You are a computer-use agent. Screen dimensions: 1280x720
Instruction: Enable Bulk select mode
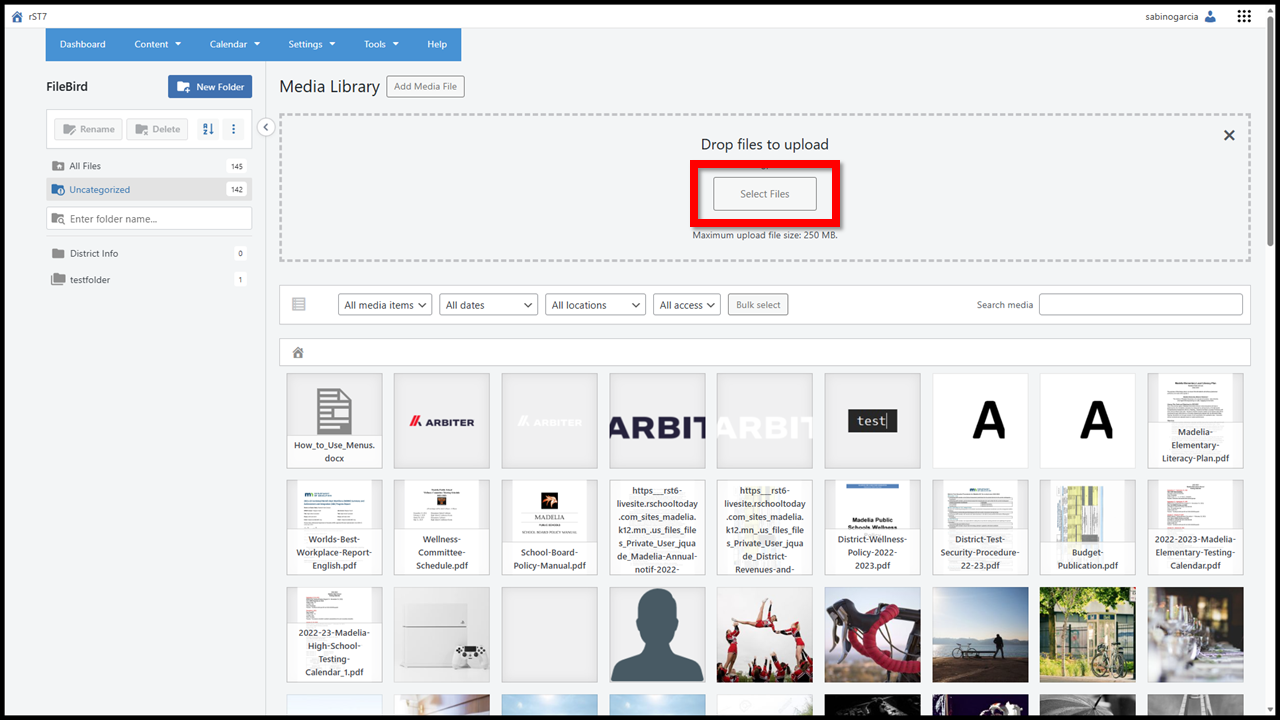[x=758, y=305]
